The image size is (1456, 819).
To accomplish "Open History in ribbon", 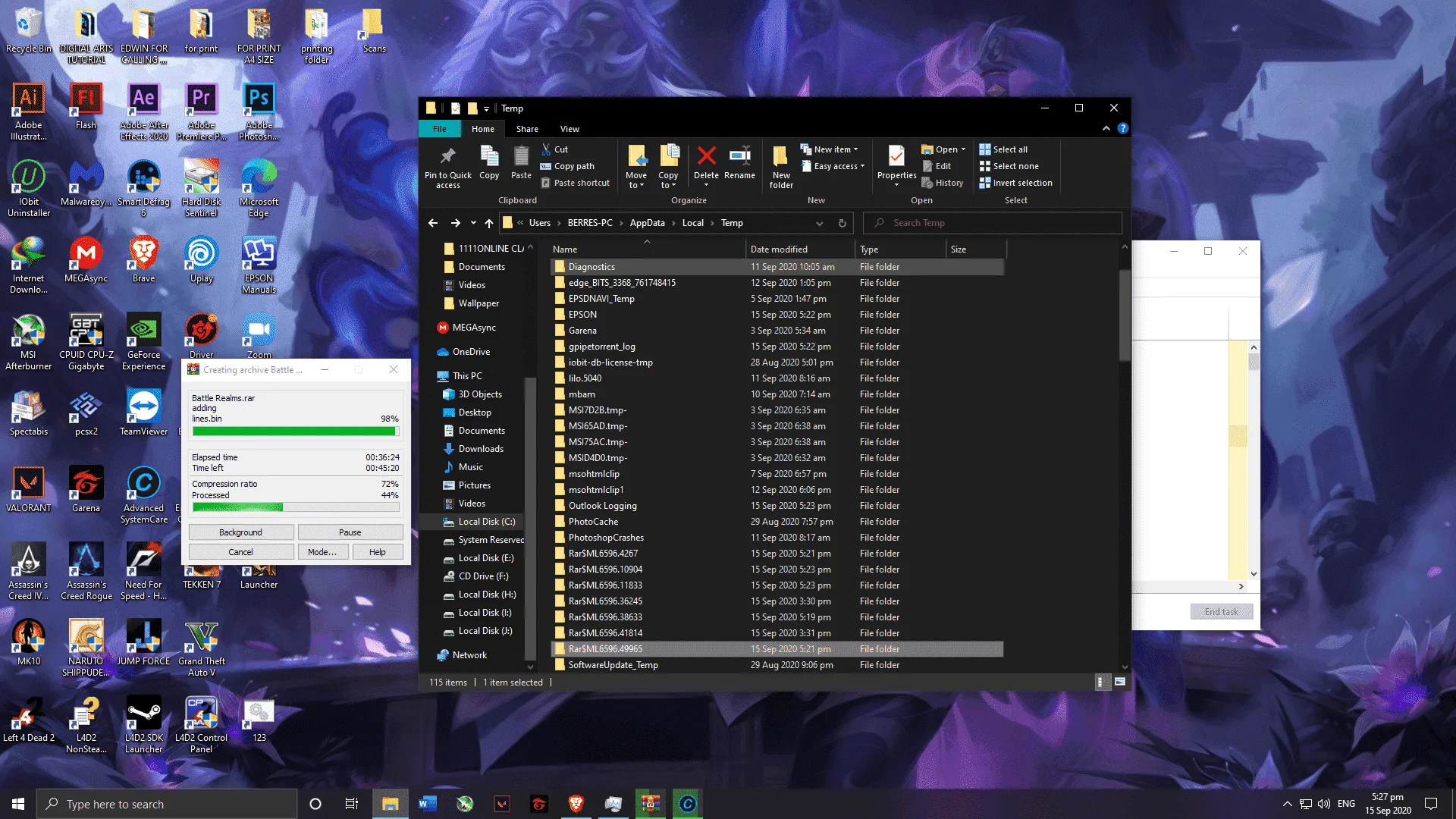I will 943,183.
